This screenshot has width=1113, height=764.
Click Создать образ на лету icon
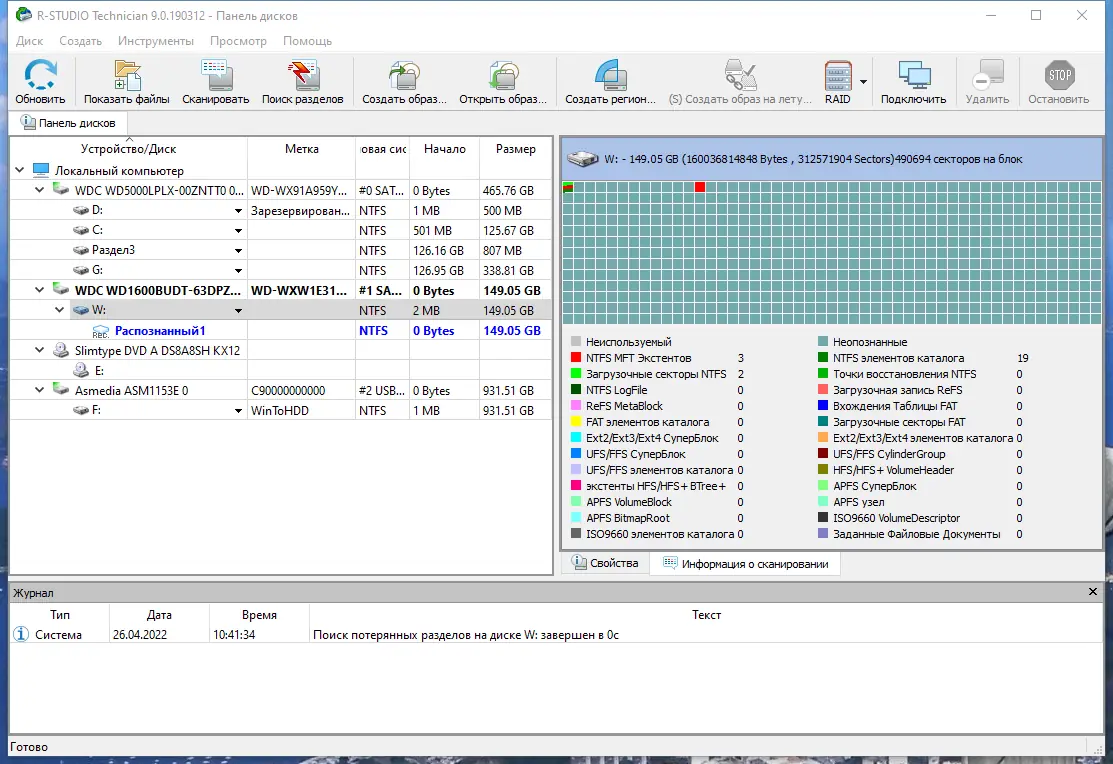[x=740, y=75]
